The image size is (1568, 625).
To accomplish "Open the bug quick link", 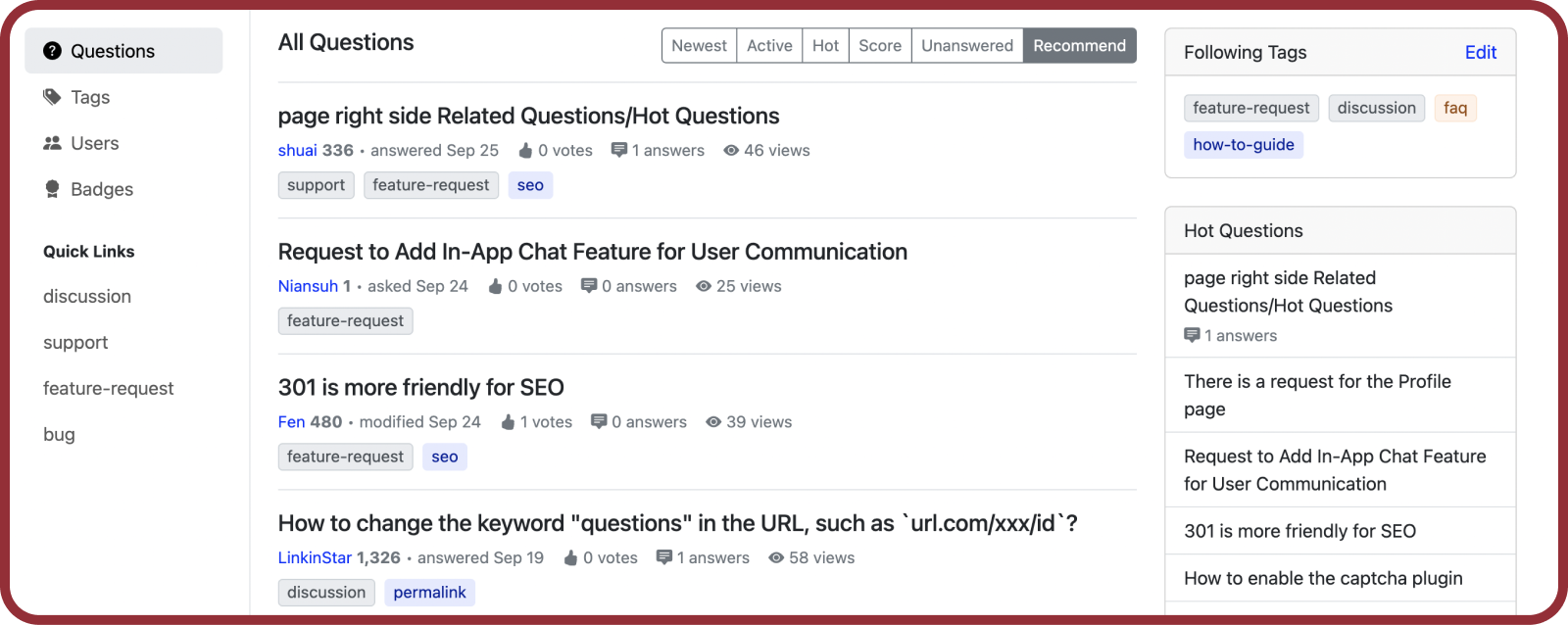I will [59, 435].
